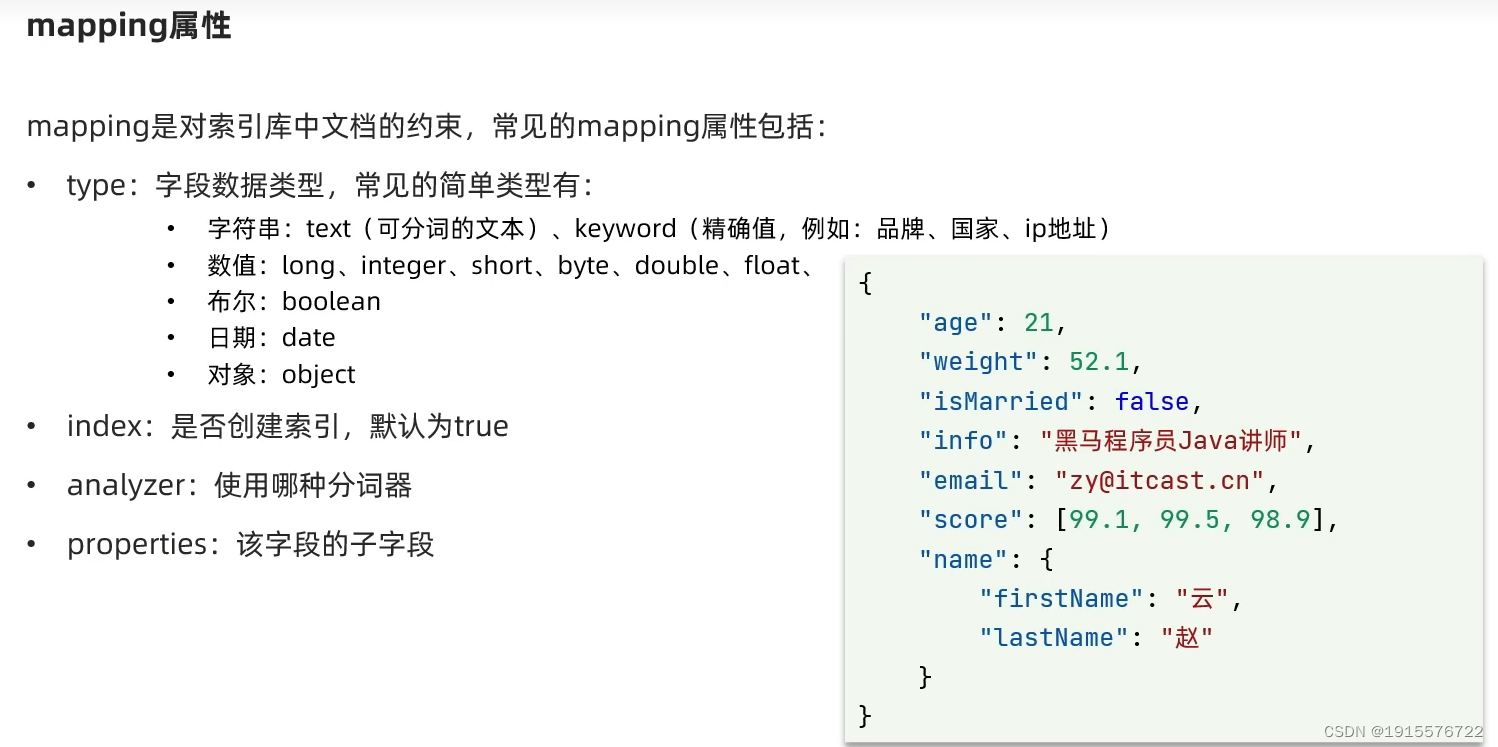Click the word "double" in the 数值 line
Viewport: 1498px width, 747px height.
point(677,266)
